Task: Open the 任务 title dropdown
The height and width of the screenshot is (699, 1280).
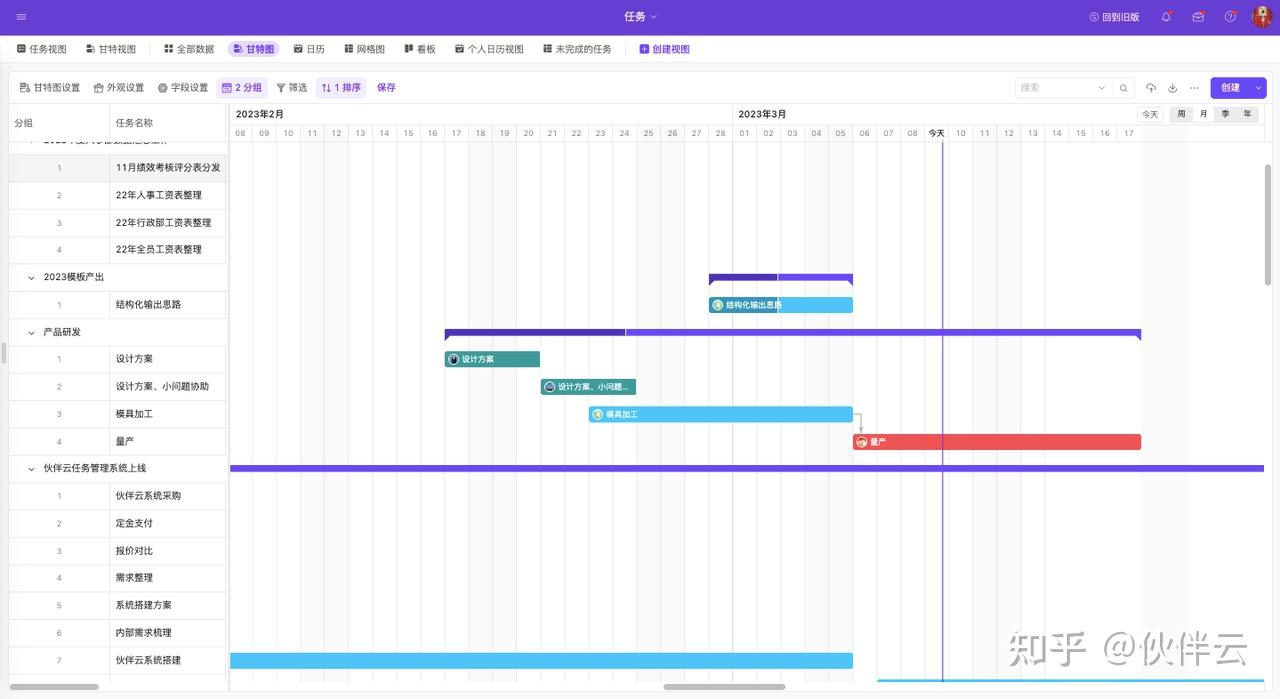Action: coord(640,17)
